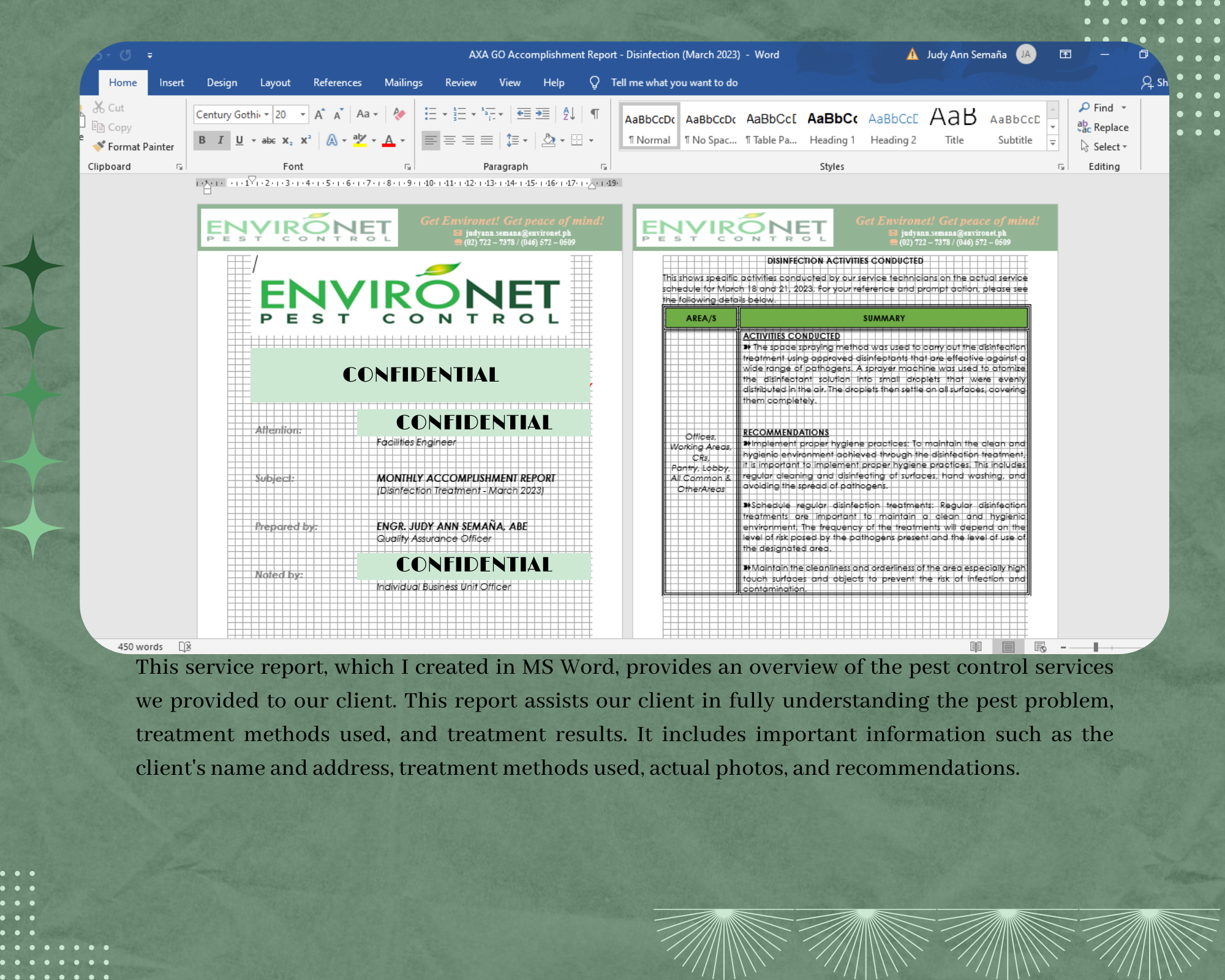
Task: Apply the Heading 1 style
Action: point(832,127)
